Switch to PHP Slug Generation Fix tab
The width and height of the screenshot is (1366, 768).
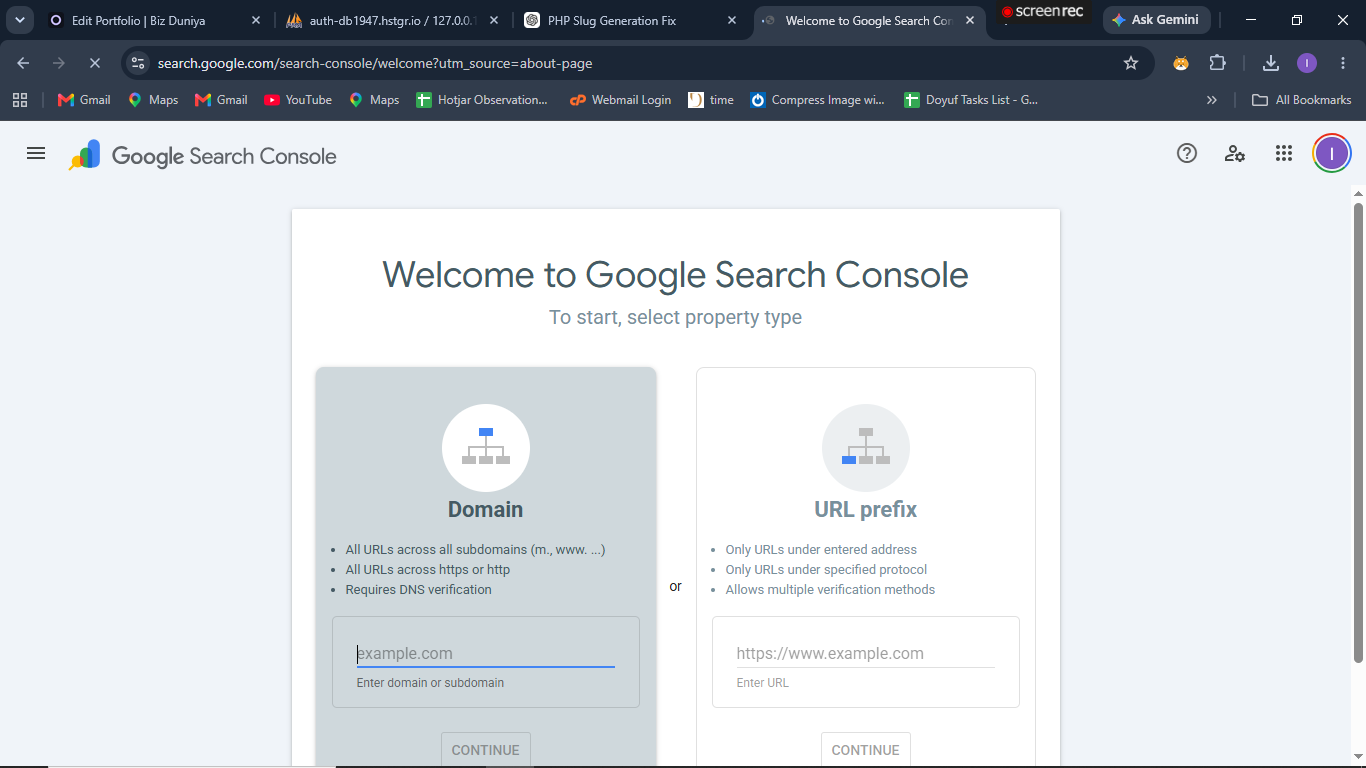pyautogui.click(x=631, y=20)
